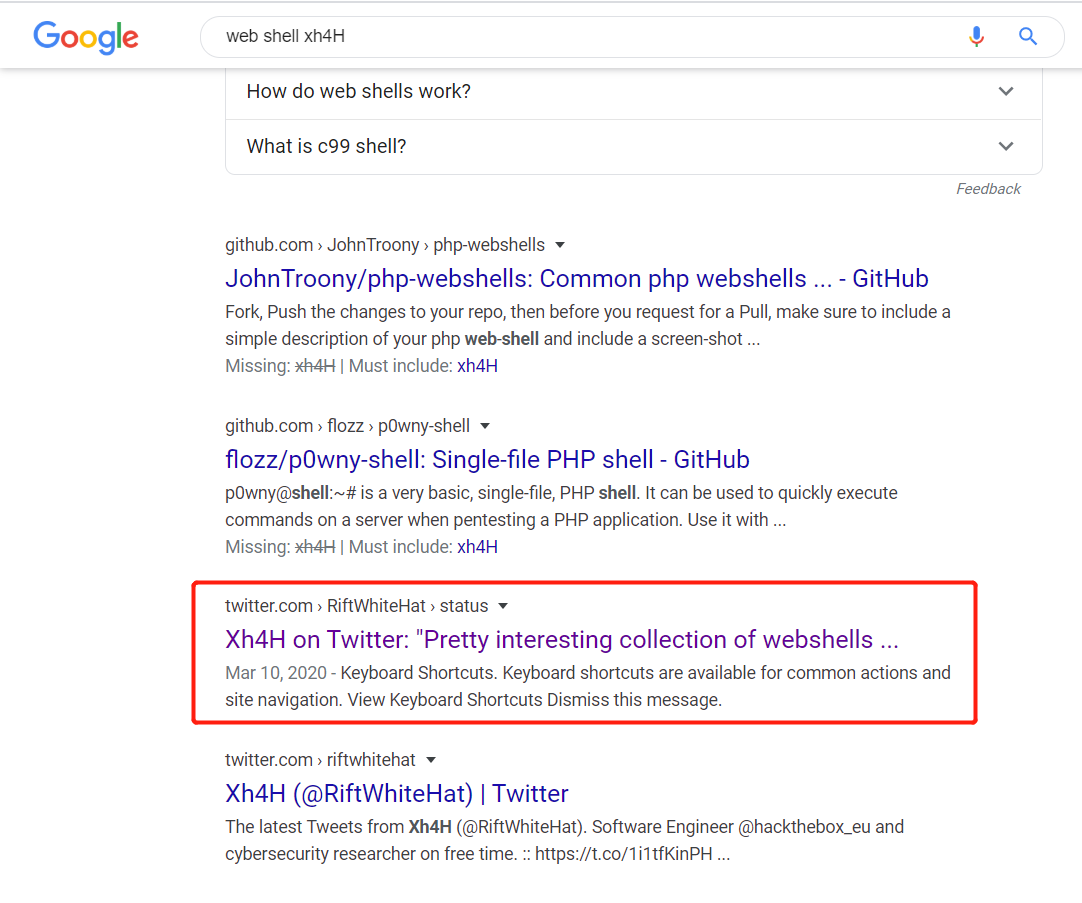Open dropdown arrow next to p0wny-shell URL

pos(485,426)
